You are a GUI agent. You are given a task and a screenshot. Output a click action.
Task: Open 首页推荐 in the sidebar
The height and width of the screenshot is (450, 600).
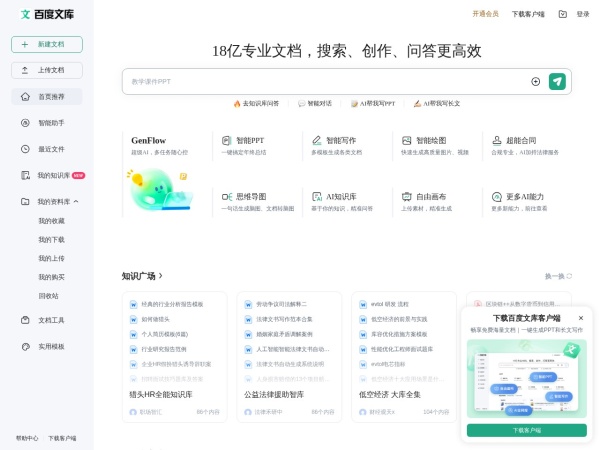tap(47, 96)
